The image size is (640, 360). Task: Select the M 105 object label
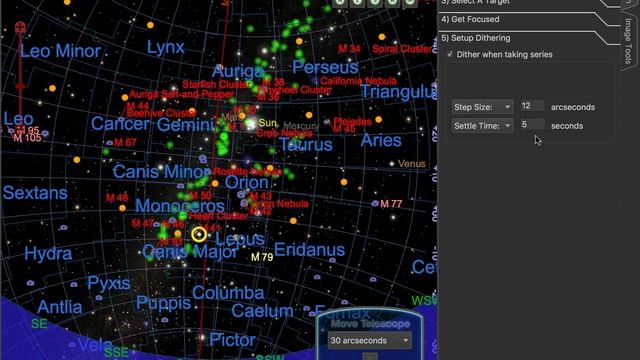(27, 138)
